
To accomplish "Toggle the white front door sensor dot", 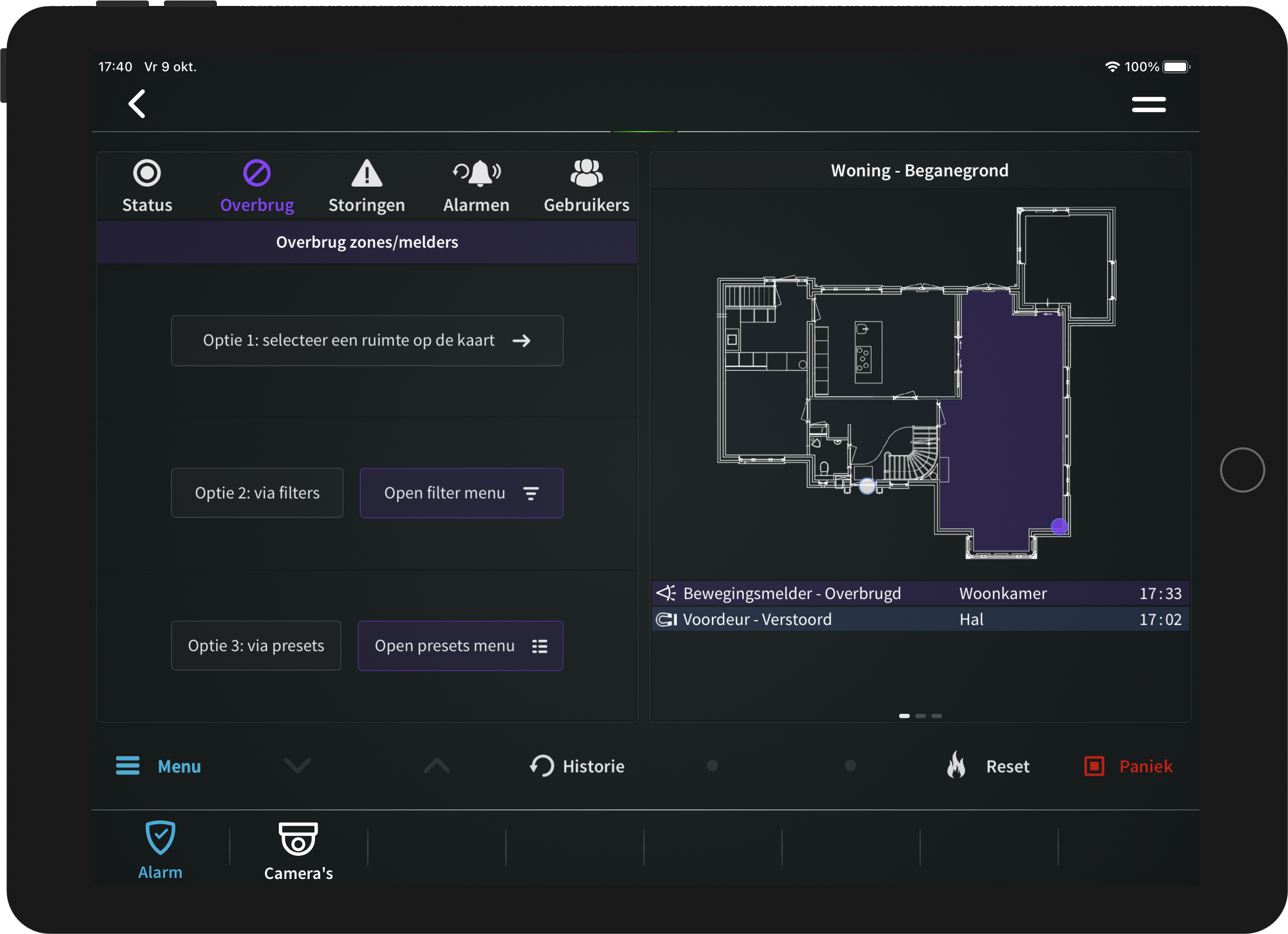I will pos(867,486).
